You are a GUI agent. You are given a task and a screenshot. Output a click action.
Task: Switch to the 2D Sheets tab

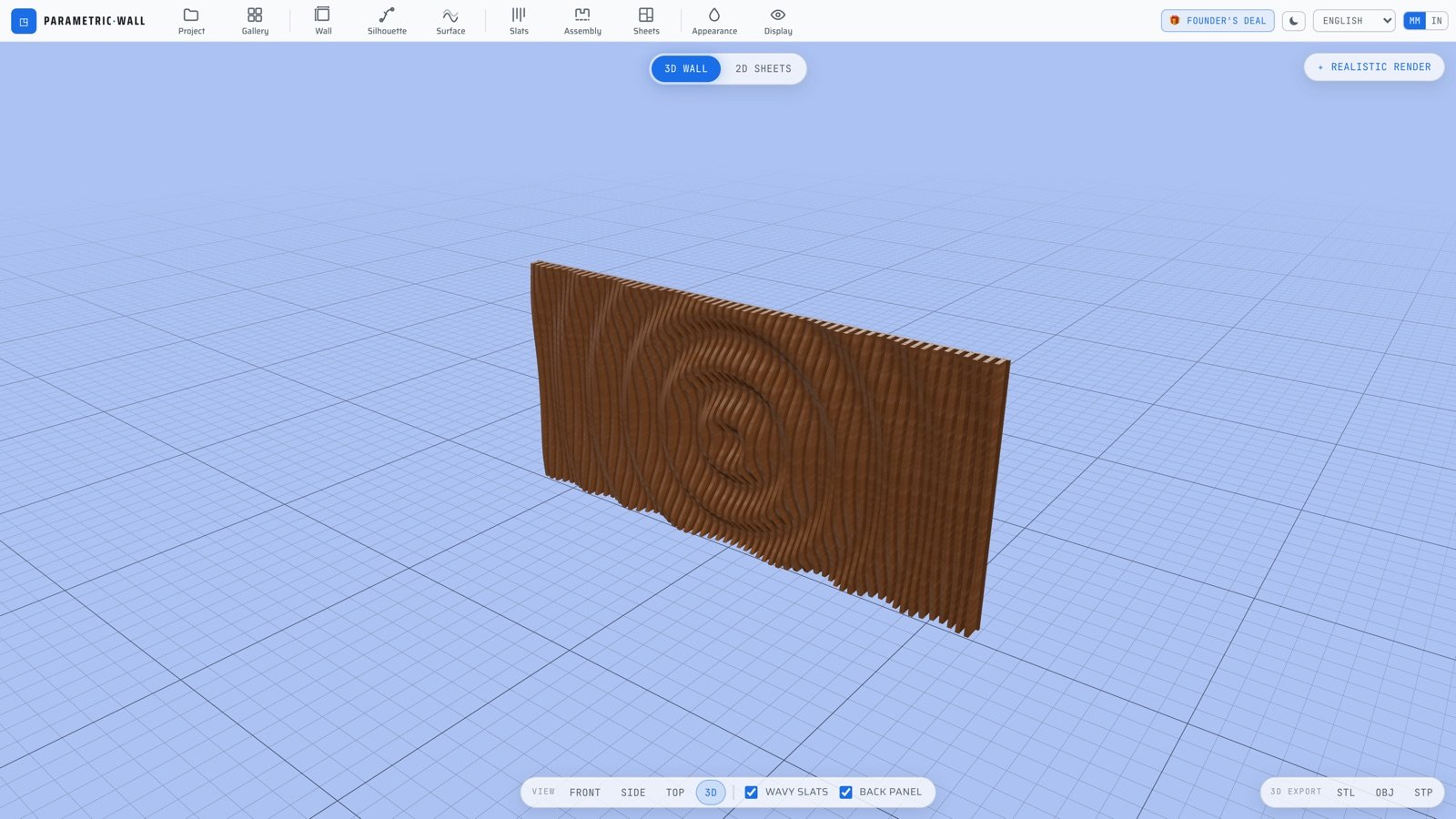click(763, 69)
